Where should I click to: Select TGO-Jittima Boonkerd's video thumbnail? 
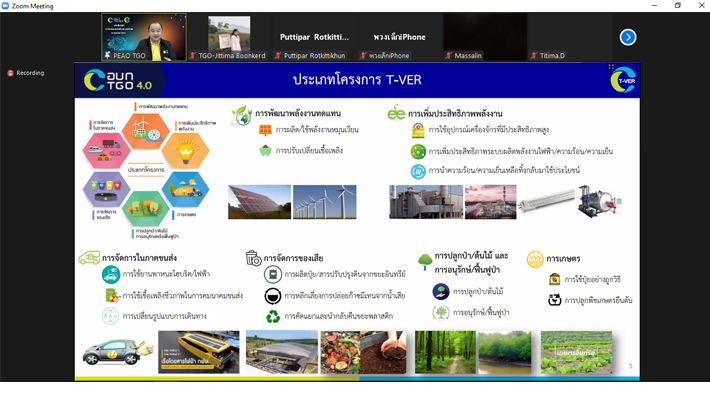[x=229, y=37]
